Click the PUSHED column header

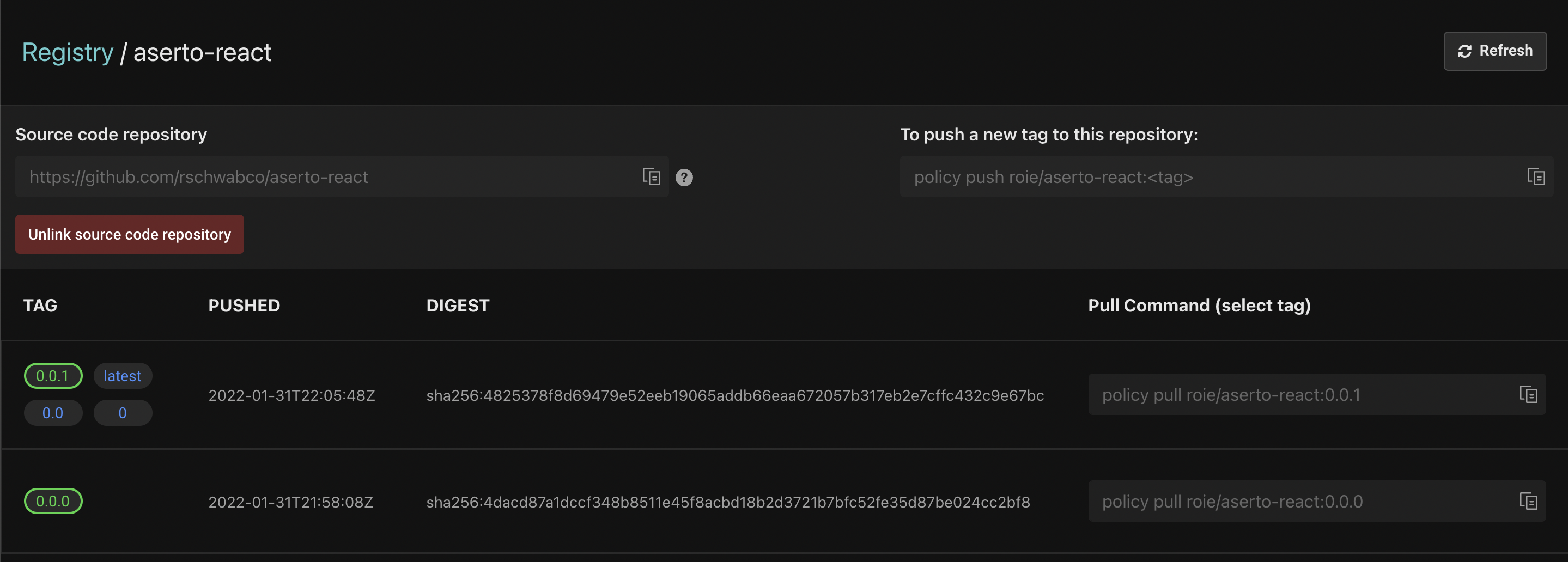coord(244,306)
